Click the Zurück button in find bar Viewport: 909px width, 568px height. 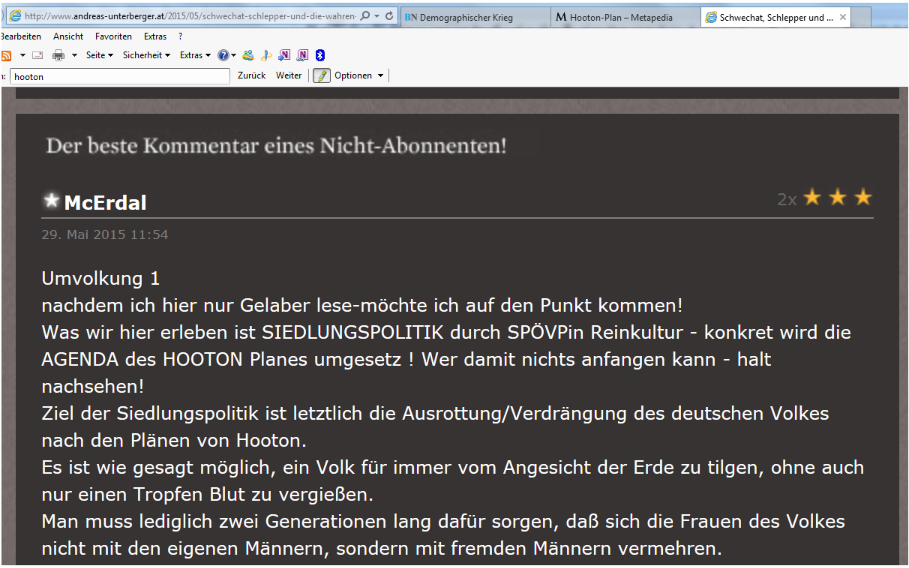coord(251,75)
